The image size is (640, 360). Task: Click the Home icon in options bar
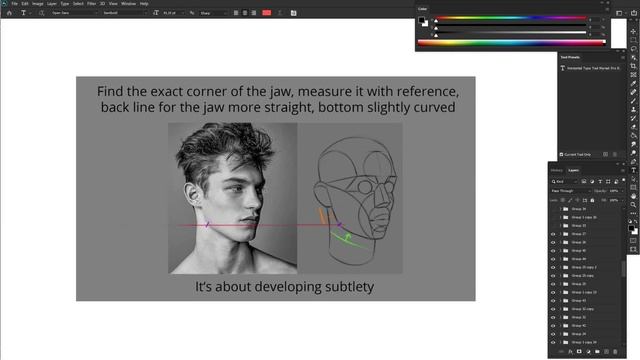[9, 13]
